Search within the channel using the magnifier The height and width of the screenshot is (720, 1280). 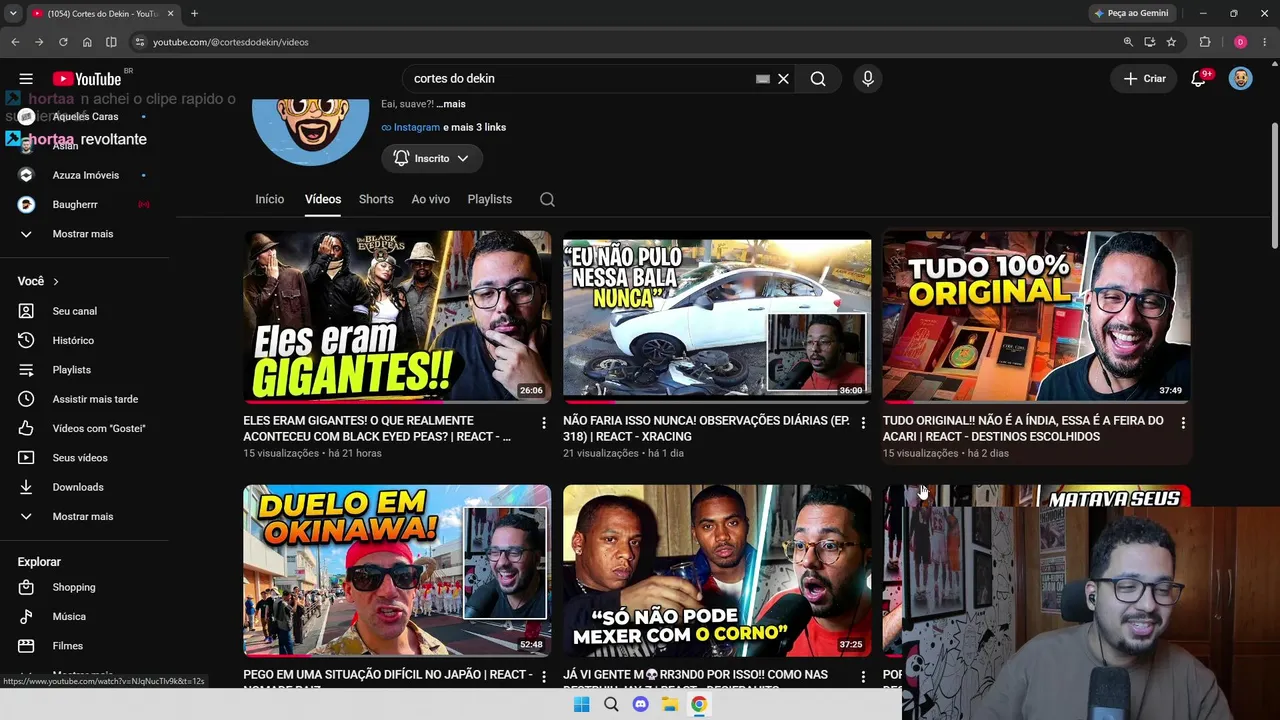[x=547, y=199]
